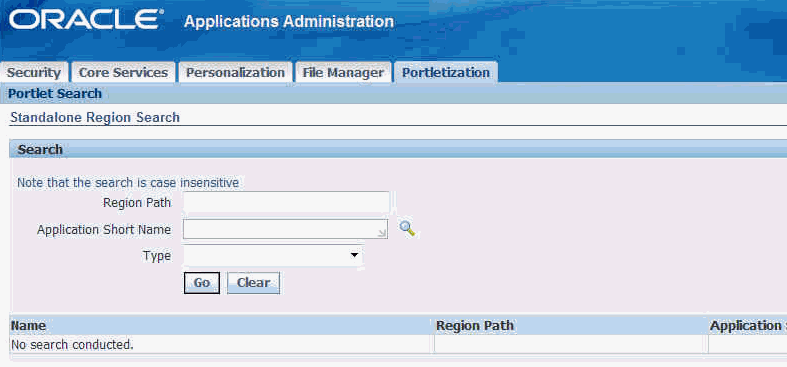787x367 pixels.
Task: Click the Application column header
Action: pos(747,325)
